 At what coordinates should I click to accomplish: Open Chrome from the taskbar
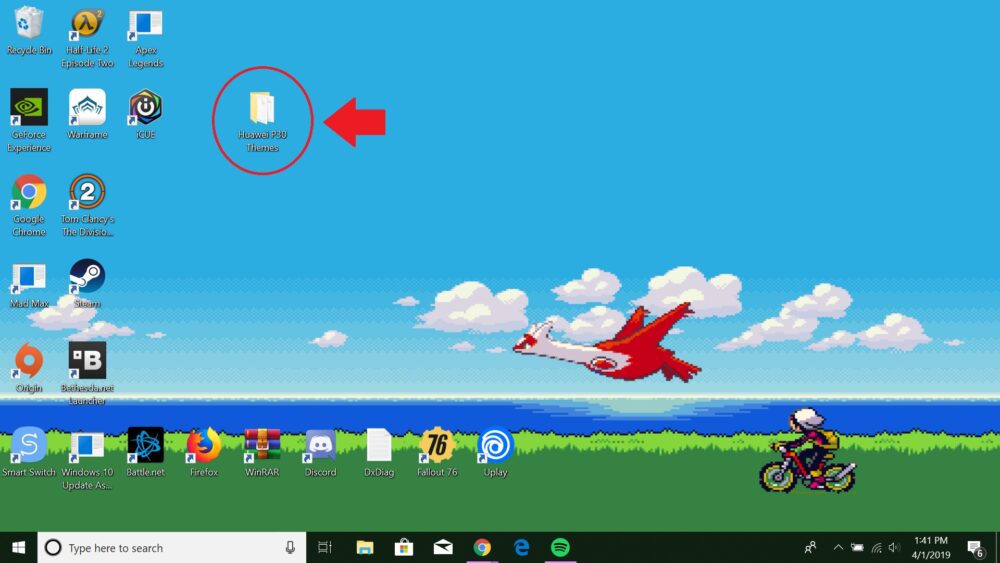coord(482,548)
